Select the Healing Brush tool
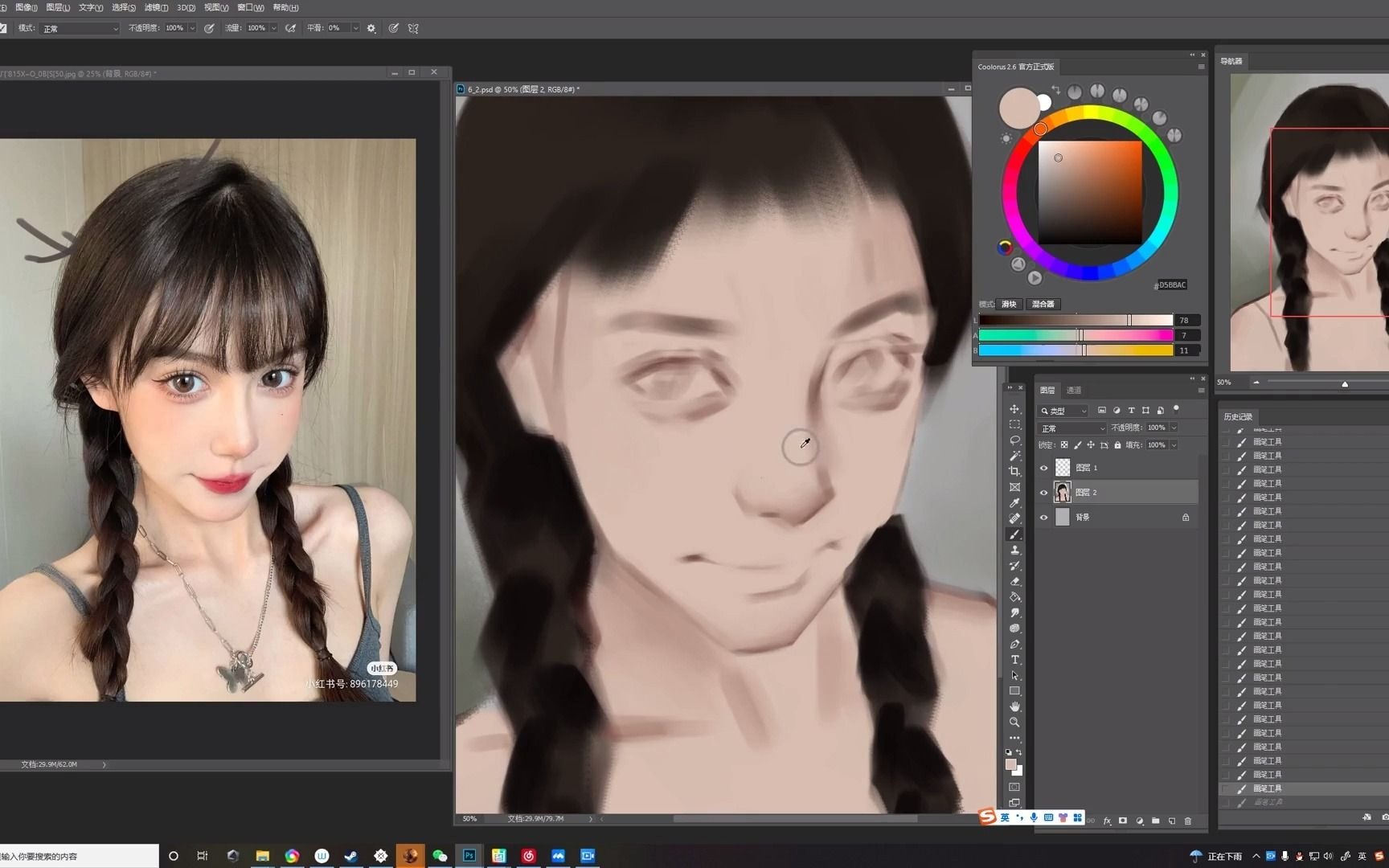The height and width of the screenshot is (868, 1389). click(1014, 518)
